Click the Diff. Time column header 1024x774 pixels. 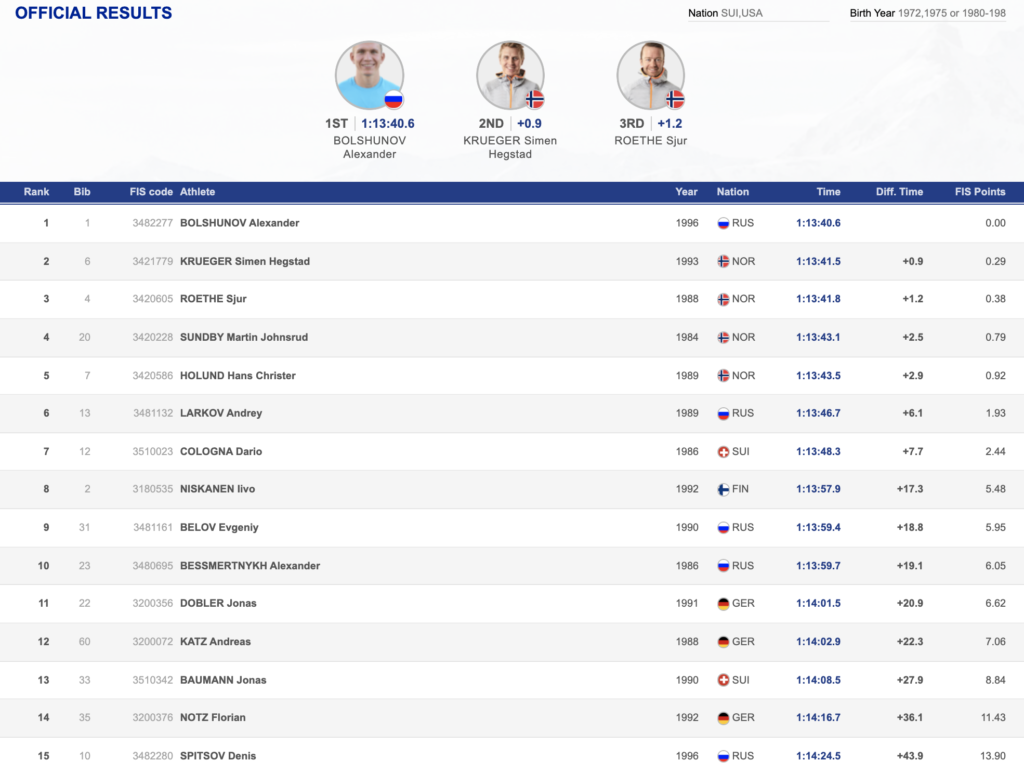[x=898, y=192]
